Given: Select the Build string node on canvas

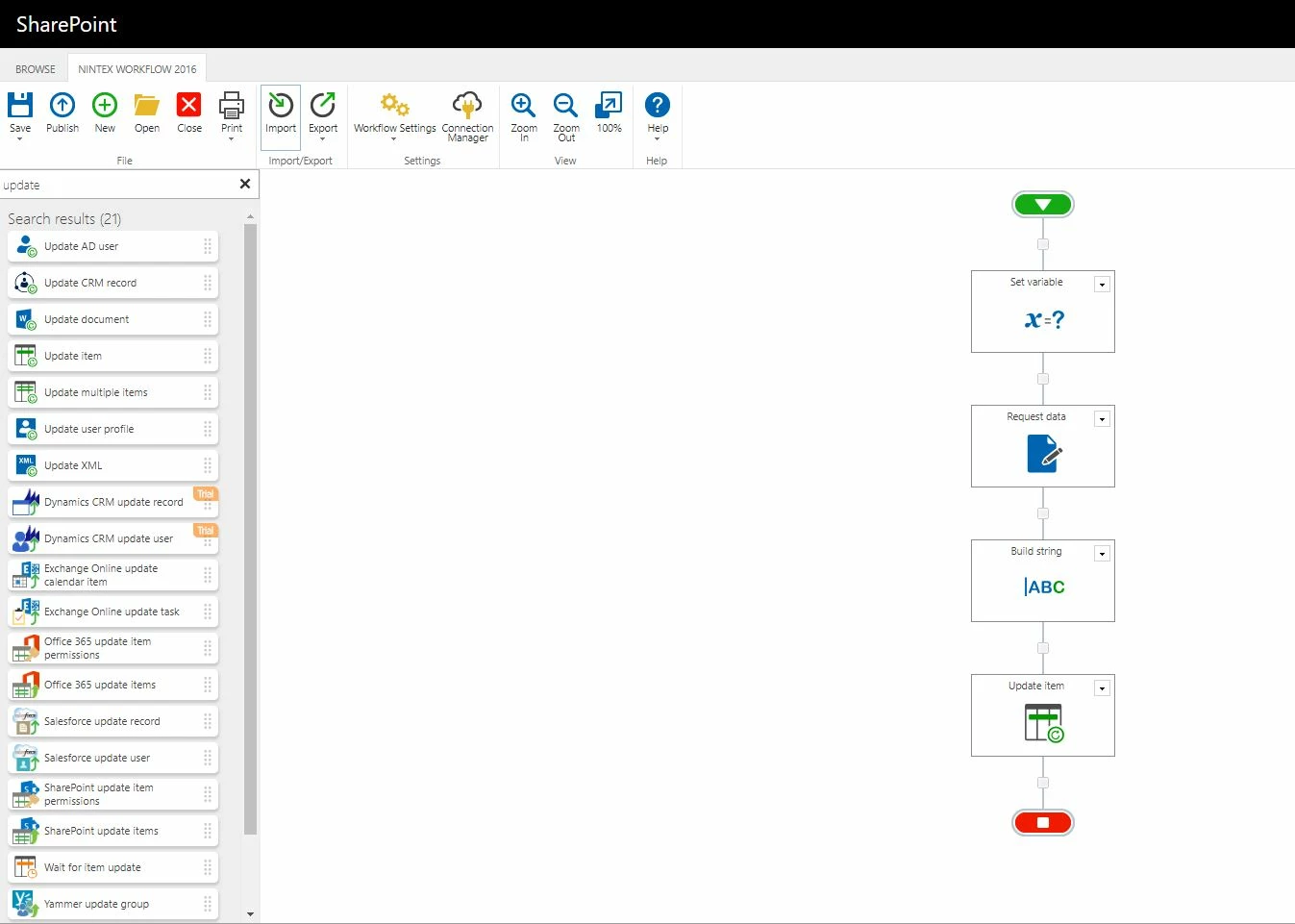Looking at the screenshot, I should tap(1043, 581).
